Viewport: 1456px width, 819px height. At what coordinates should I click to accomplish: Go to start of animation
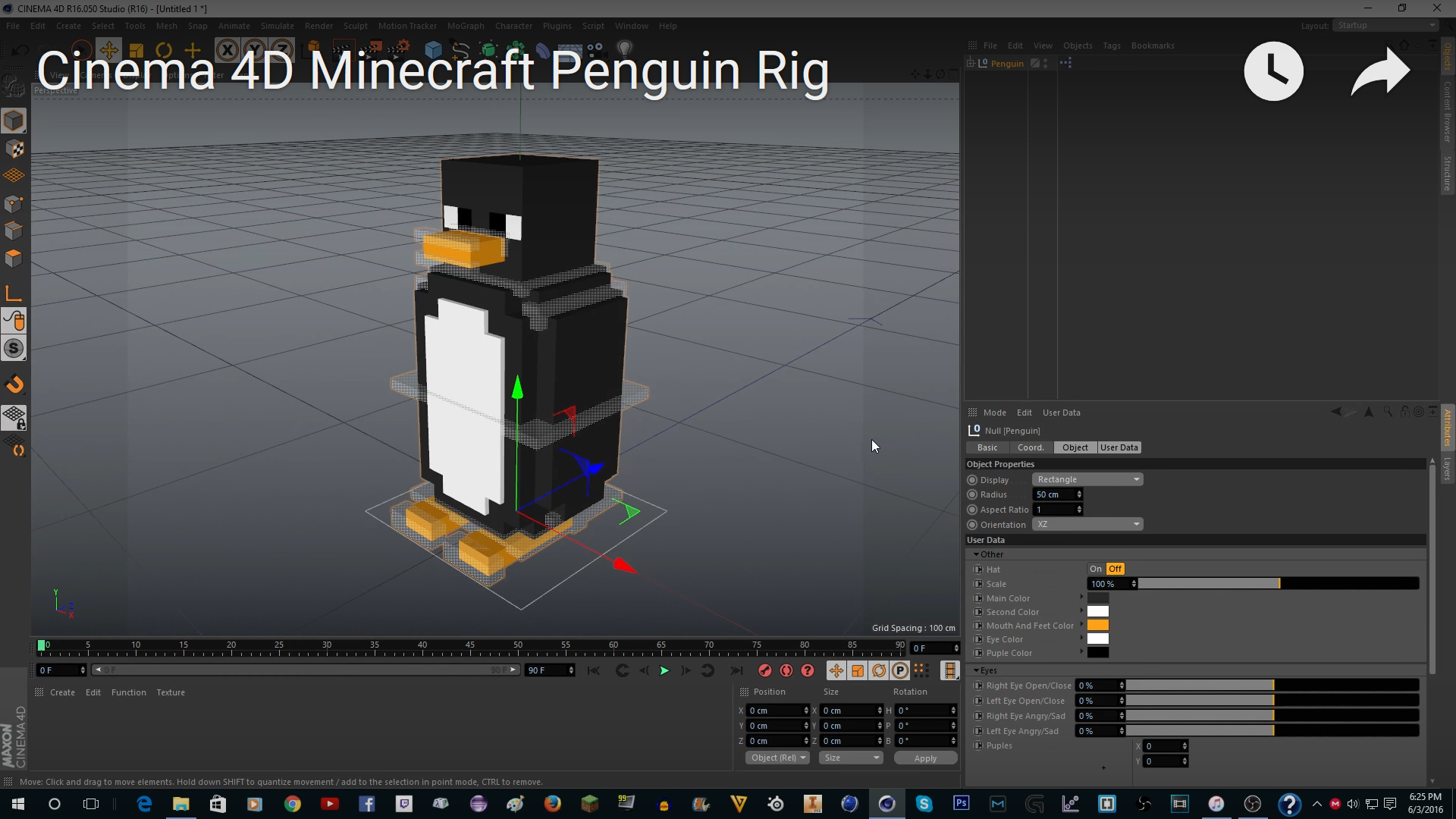click(x=594, y=670)
